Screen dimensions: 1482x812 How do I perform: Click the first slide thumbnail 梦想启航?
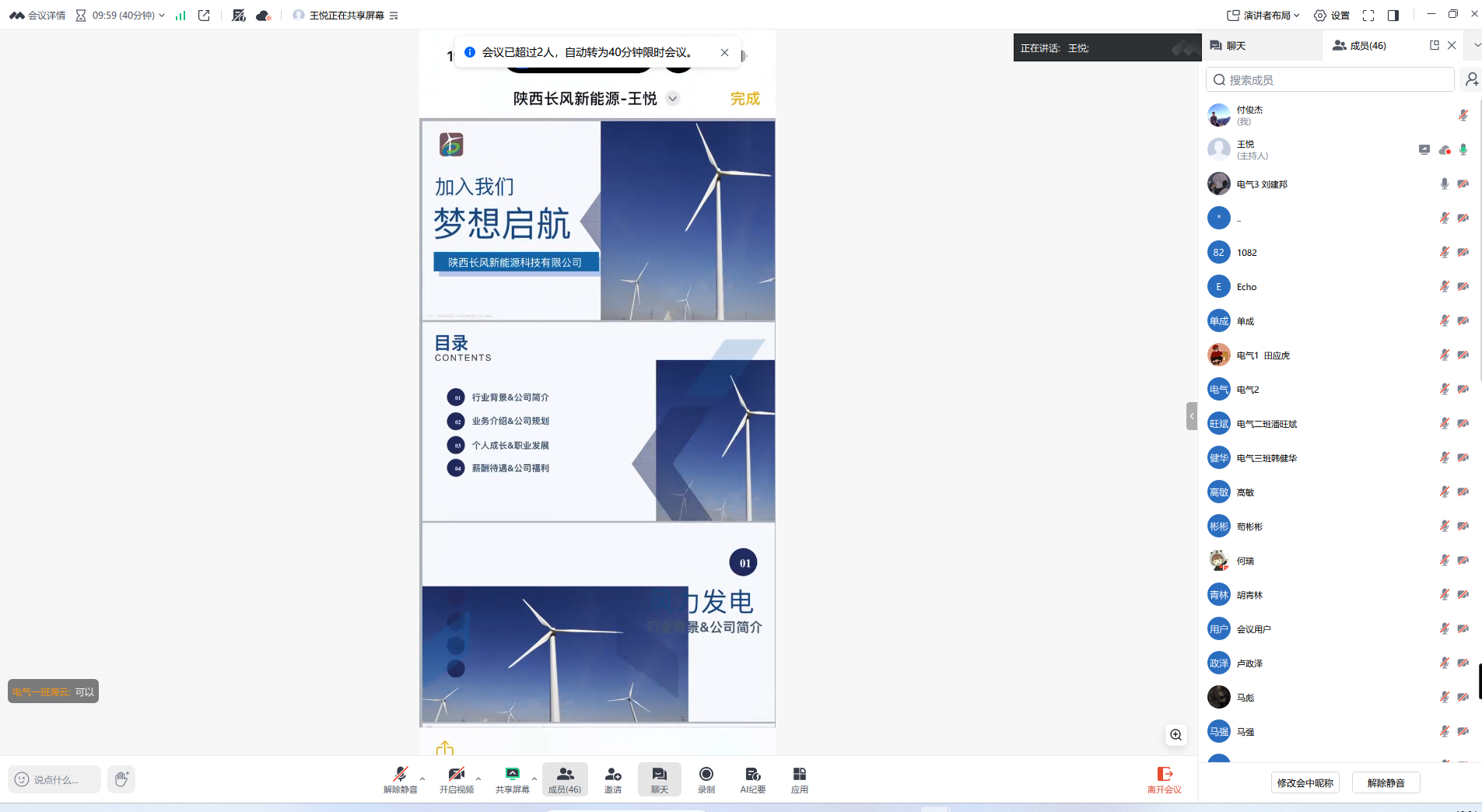pos(598,220)
